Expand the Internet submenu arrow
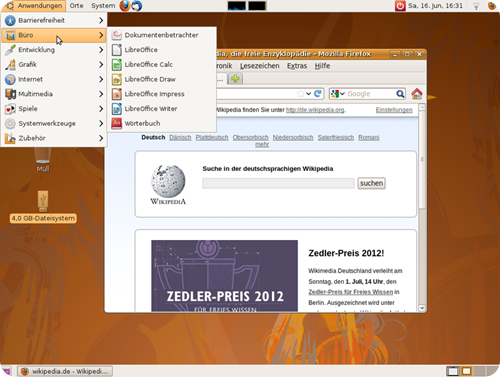 101,79
